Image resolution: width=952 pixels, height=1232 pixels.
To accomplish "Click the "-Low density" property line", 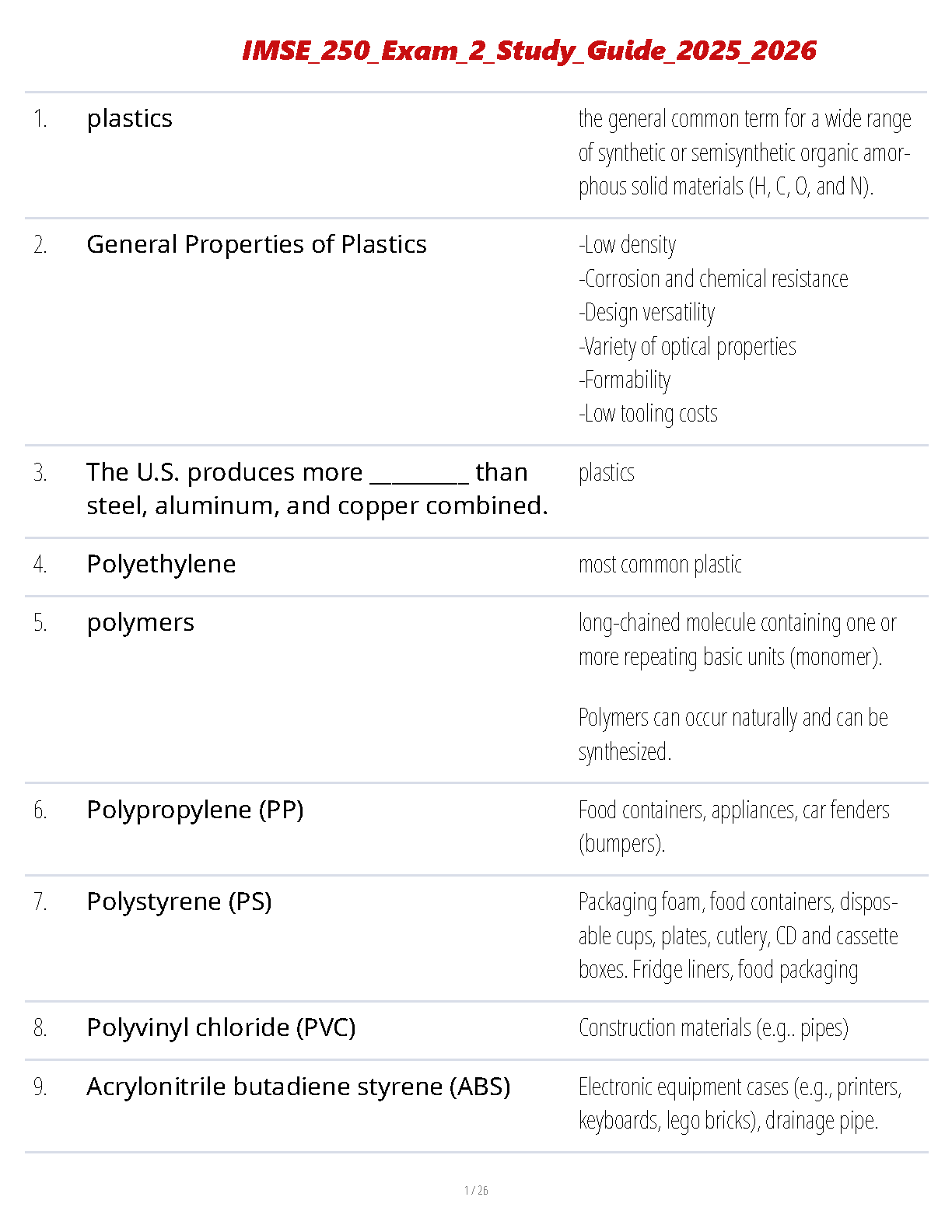I will (x=627, y=245).
